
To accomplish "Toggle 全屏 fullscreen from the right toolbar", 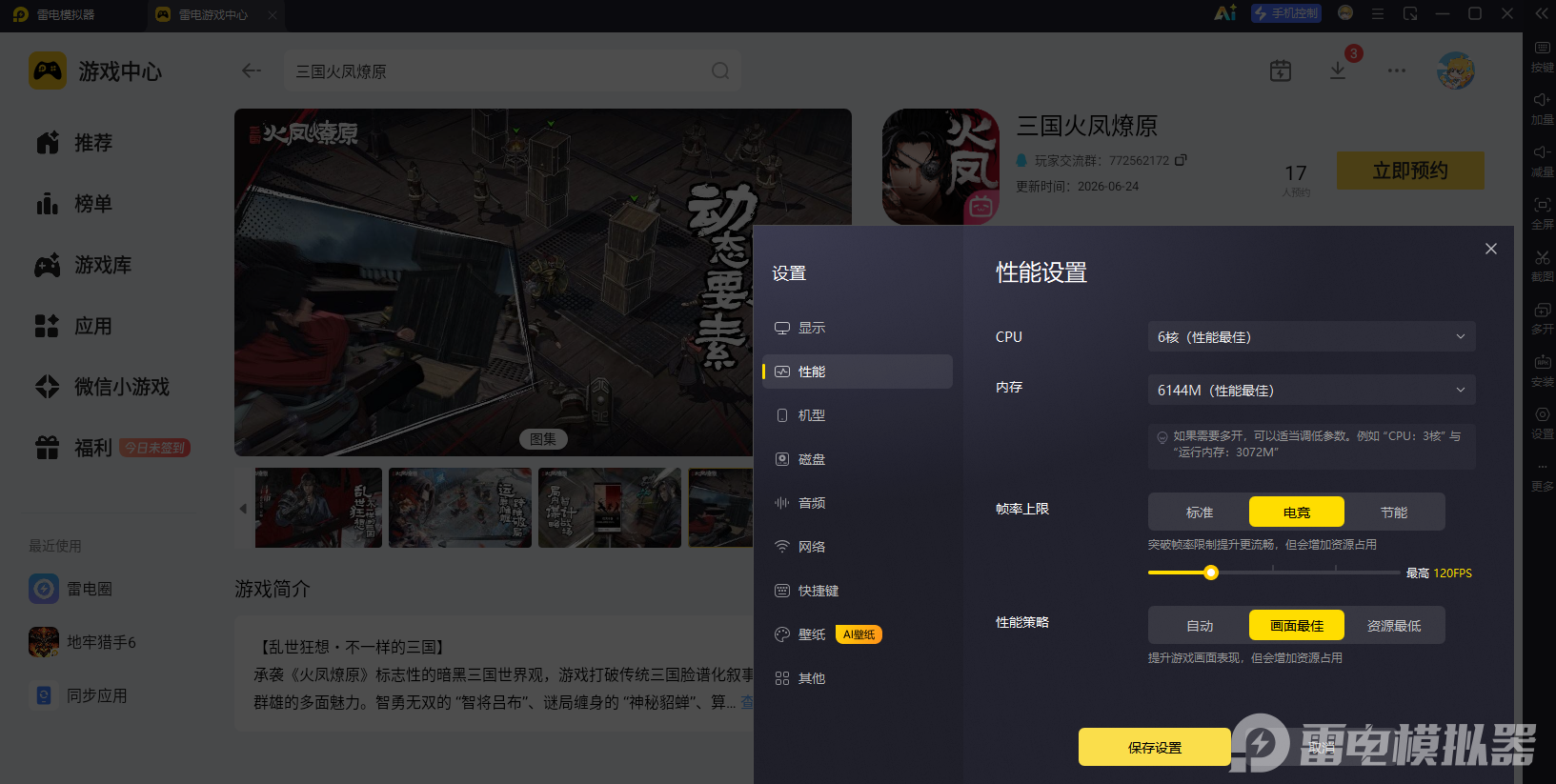I will 1542,212.
